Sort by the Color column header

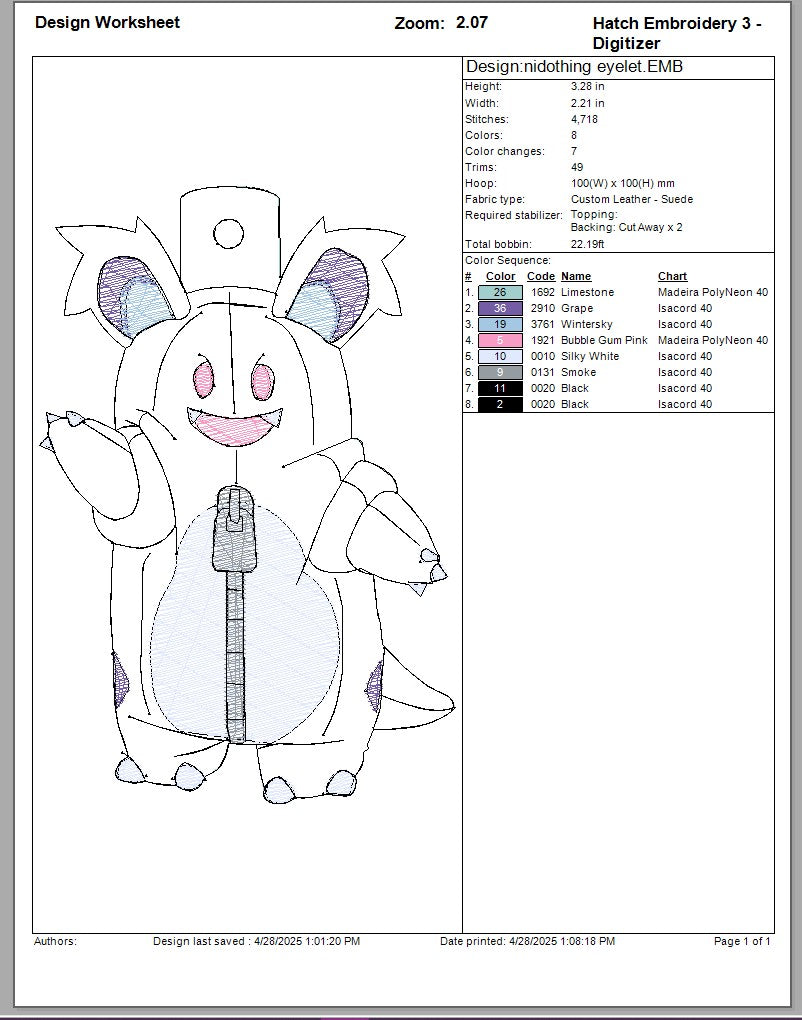[500, 276]
